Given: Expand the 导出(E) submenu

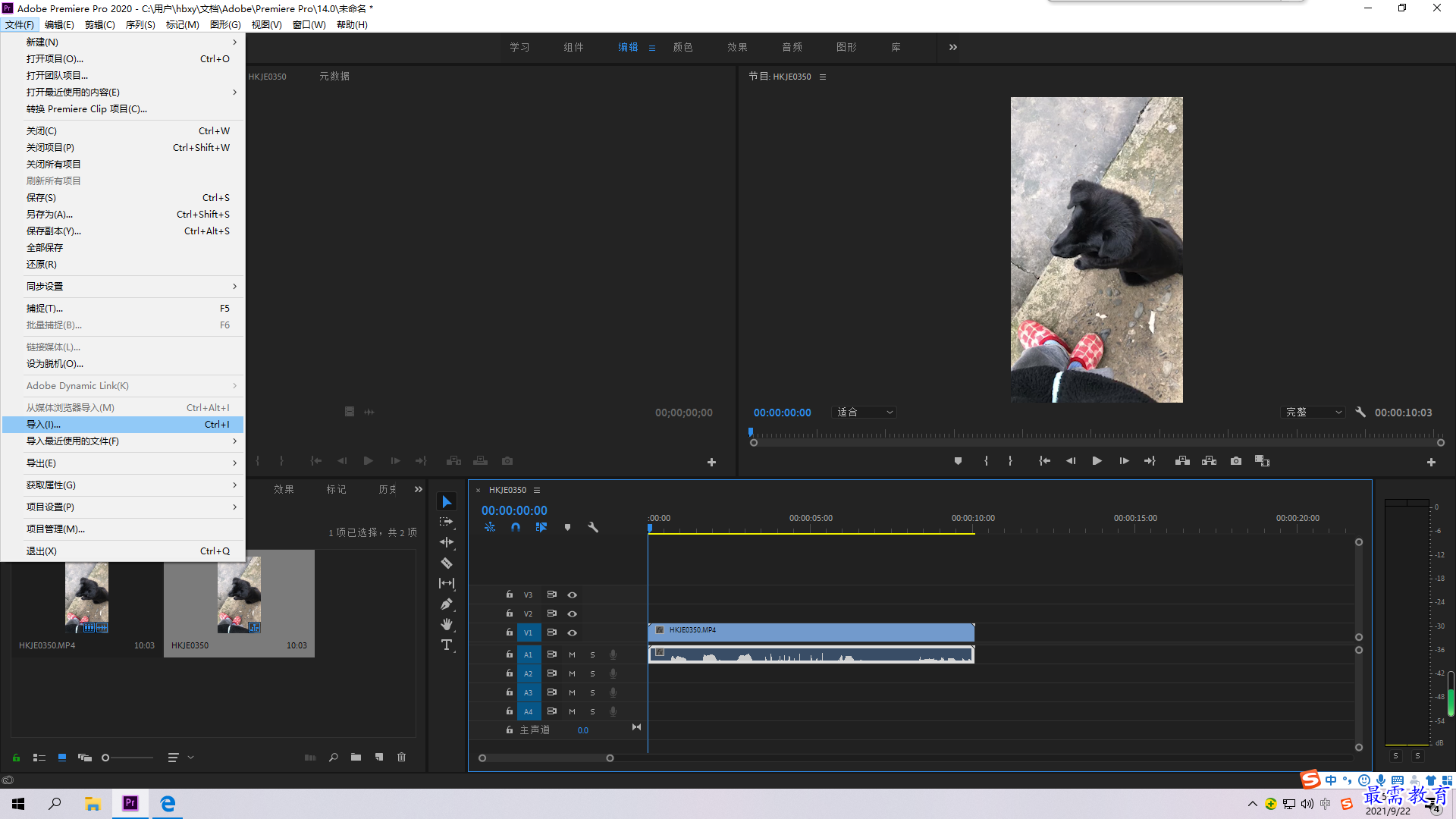Looking at the screenshot, I should click(x=123, y=463).
